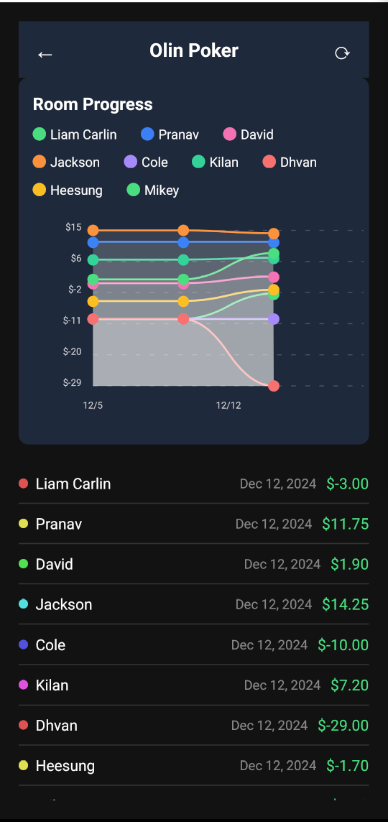Image resolution: width=388 pixels, height=822 pixels.
Task: Open the Jackson $14.25 entry
Action: coord(194,604)
